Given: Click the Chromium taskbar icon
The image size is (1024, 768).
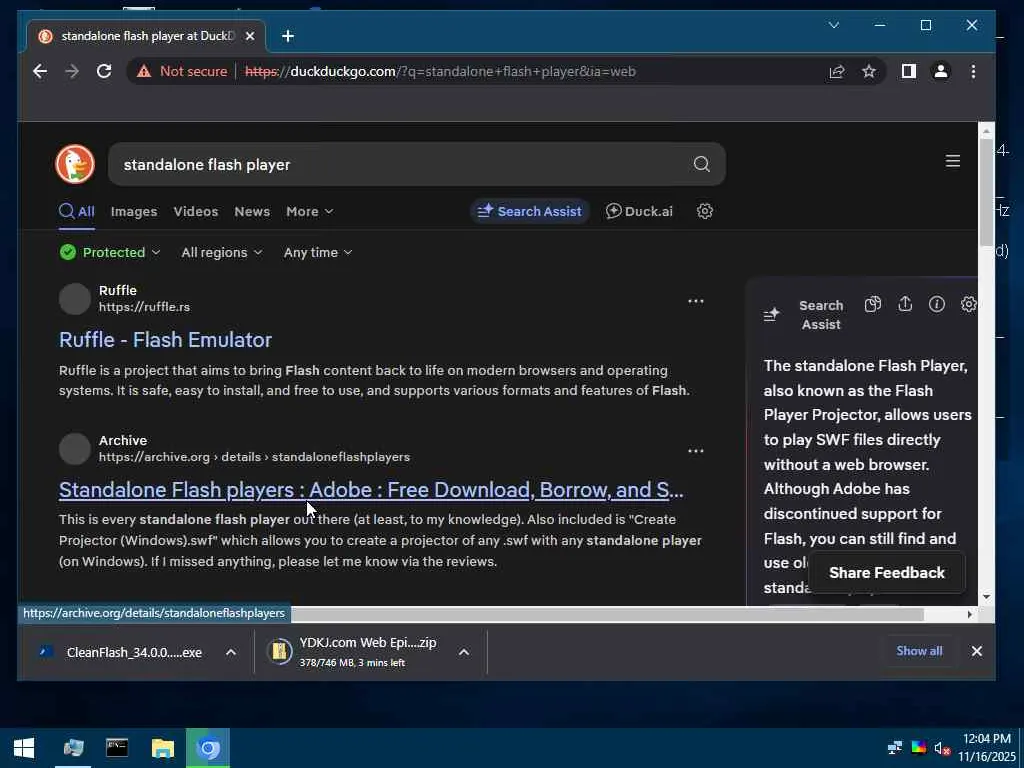Looking at the screenshot, I should (x=208, y=748).
